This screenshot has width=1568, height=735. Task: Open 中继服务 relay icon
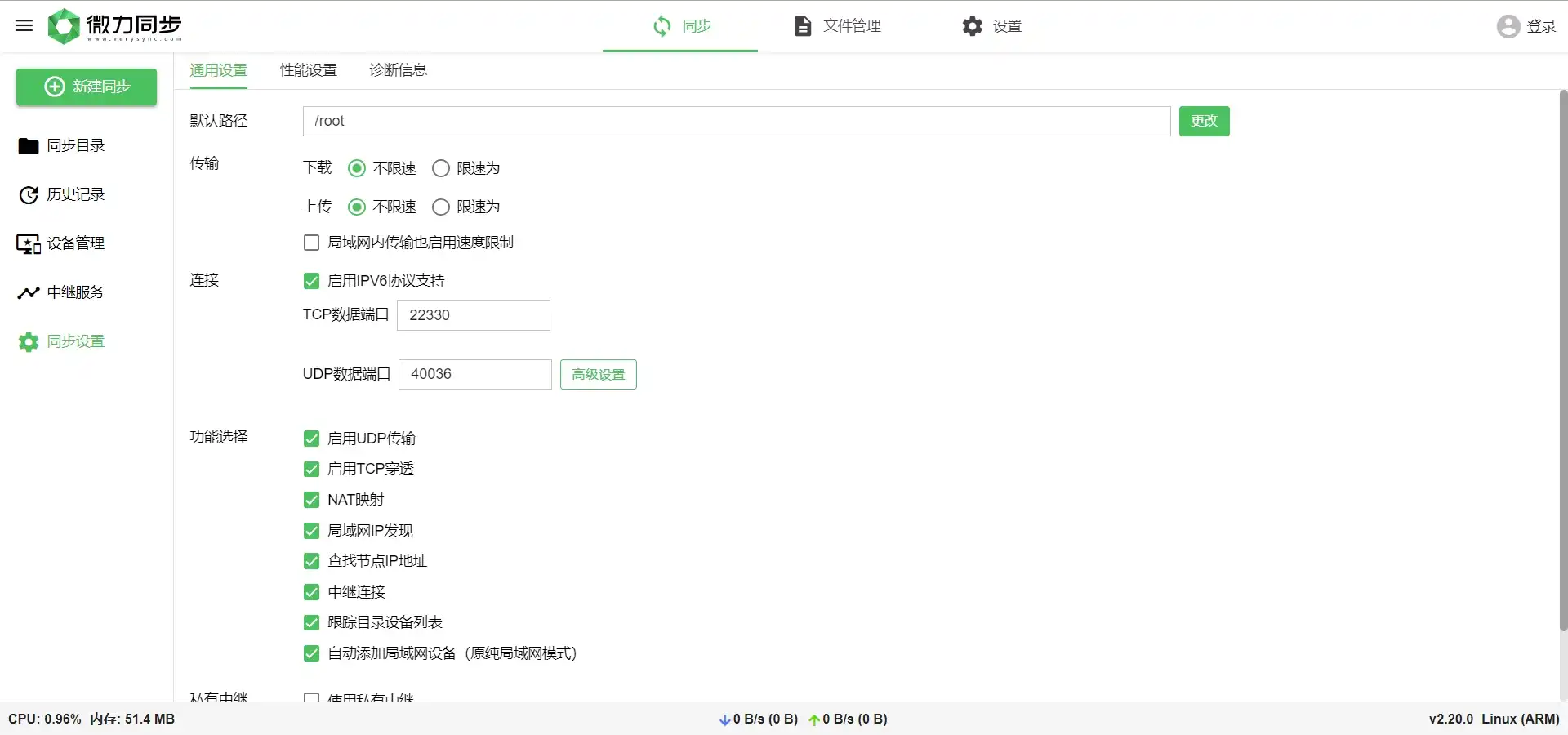coord(29,292)
